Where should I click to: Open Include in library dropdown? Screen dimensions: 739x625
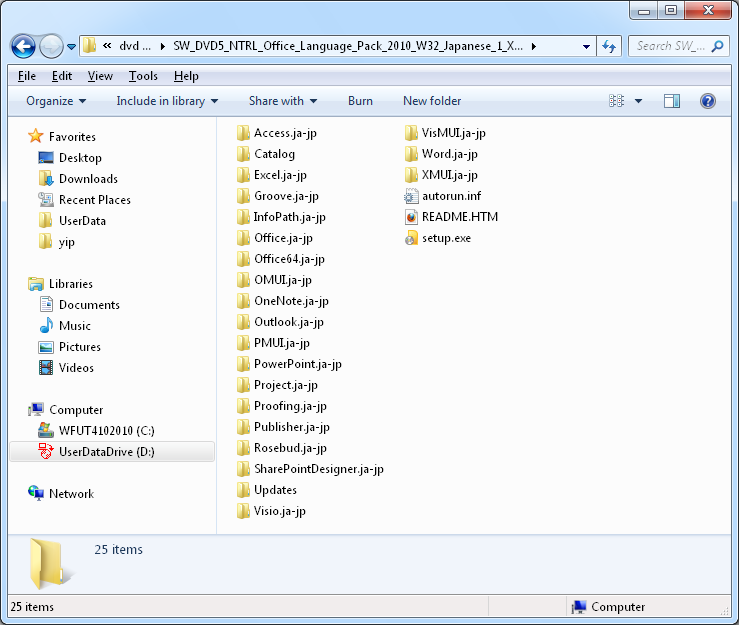tap(167, 101)
